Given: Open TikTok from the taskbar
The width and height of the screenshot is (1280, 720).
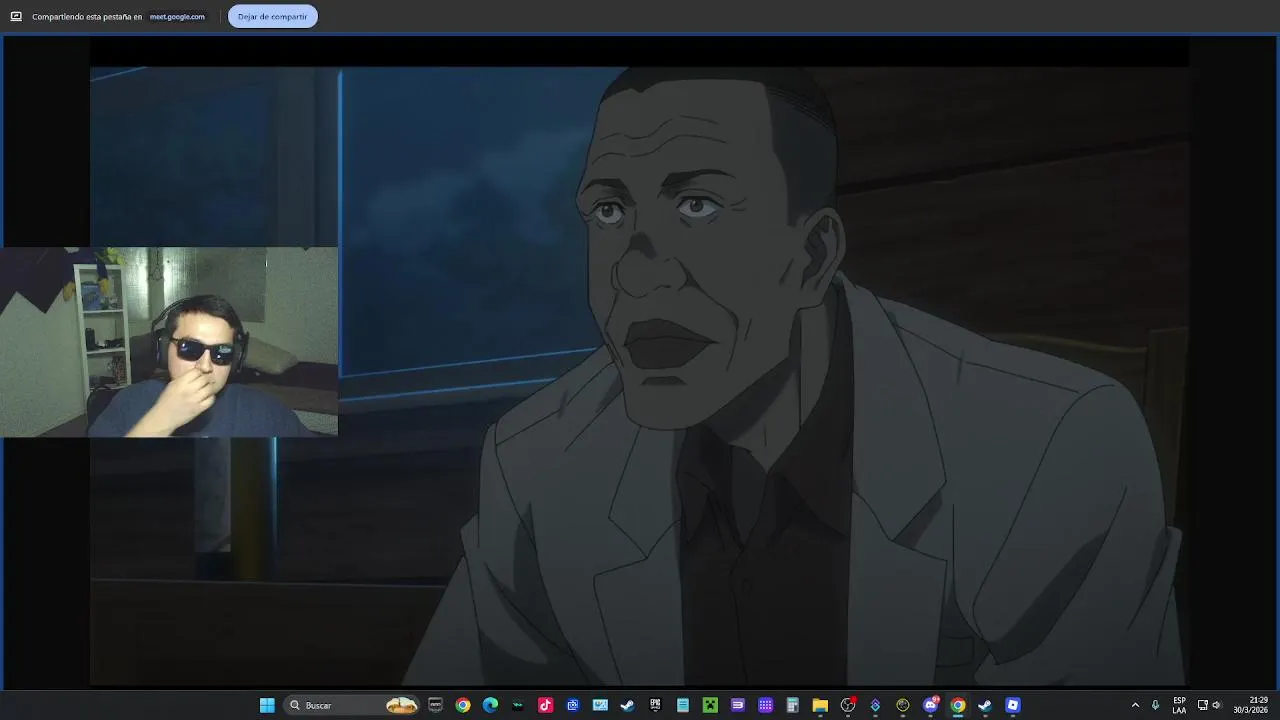Looking at the screenshot, I should [545, 705].
